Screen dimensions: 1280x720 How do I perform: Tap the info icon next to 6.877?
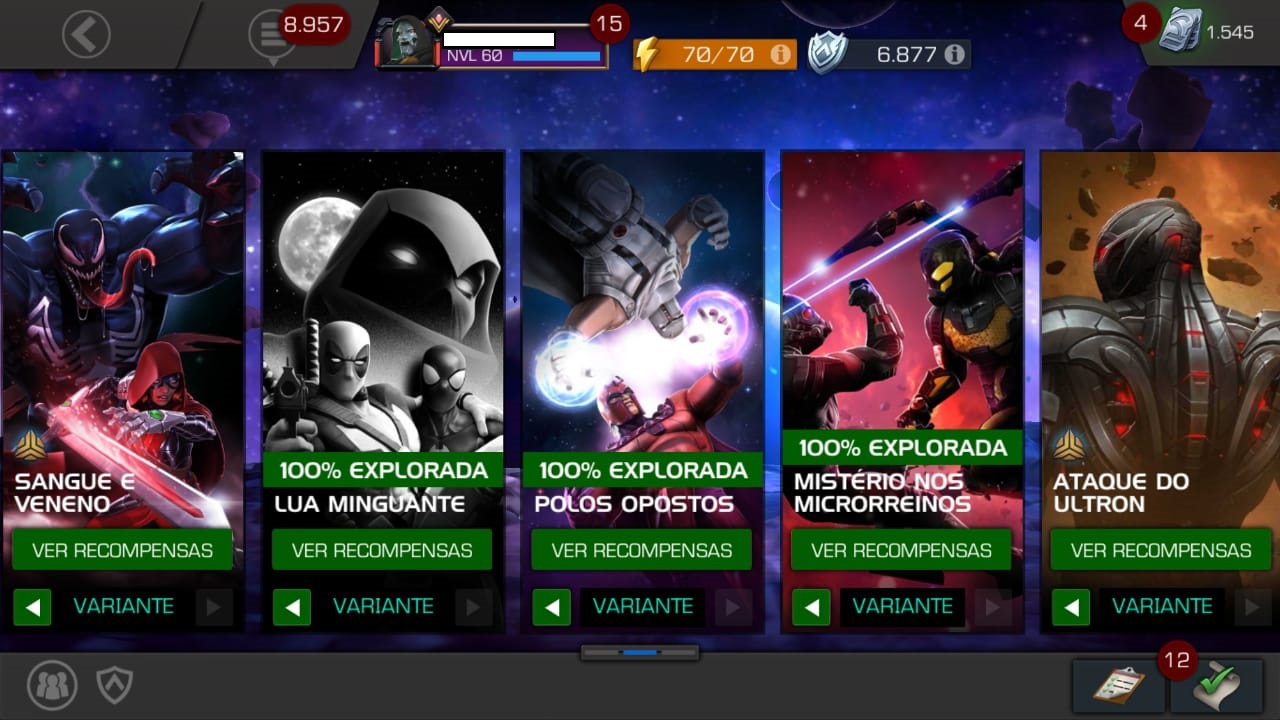(x=955, y=54)
